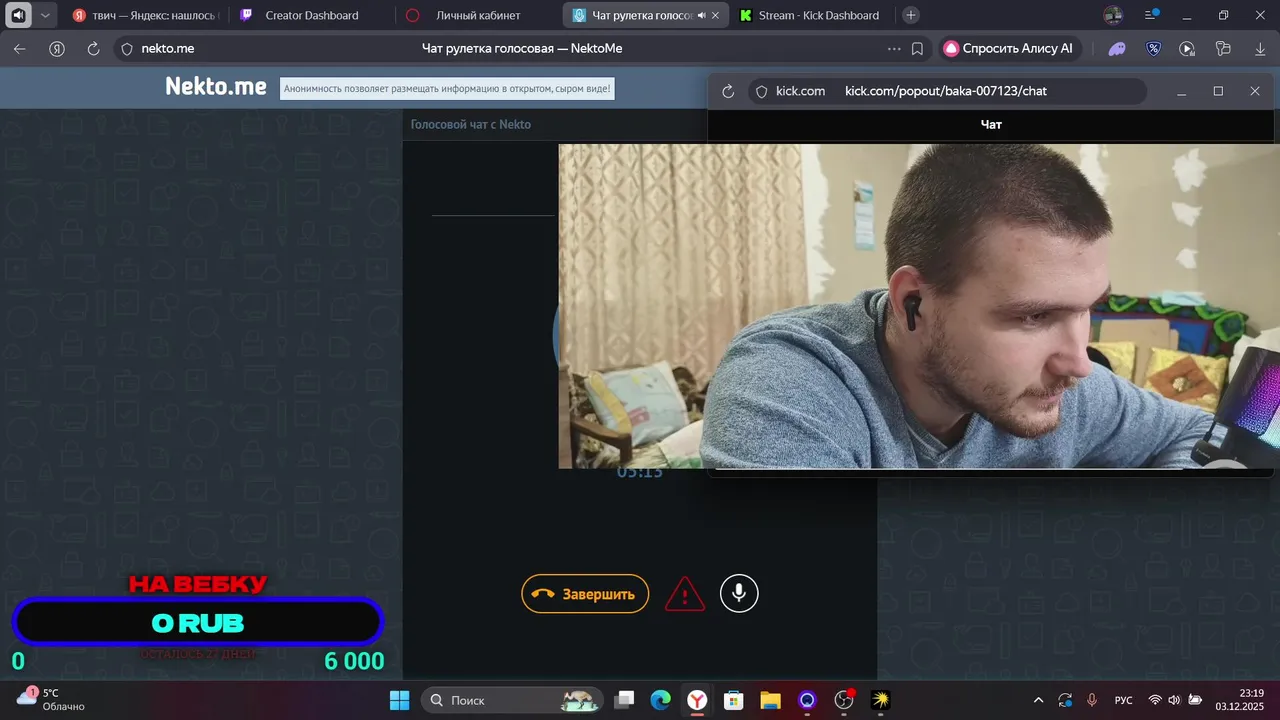Click the 6 000 goal target value
The width and height of the screenshot is (1280, 720).
point(354,661)
